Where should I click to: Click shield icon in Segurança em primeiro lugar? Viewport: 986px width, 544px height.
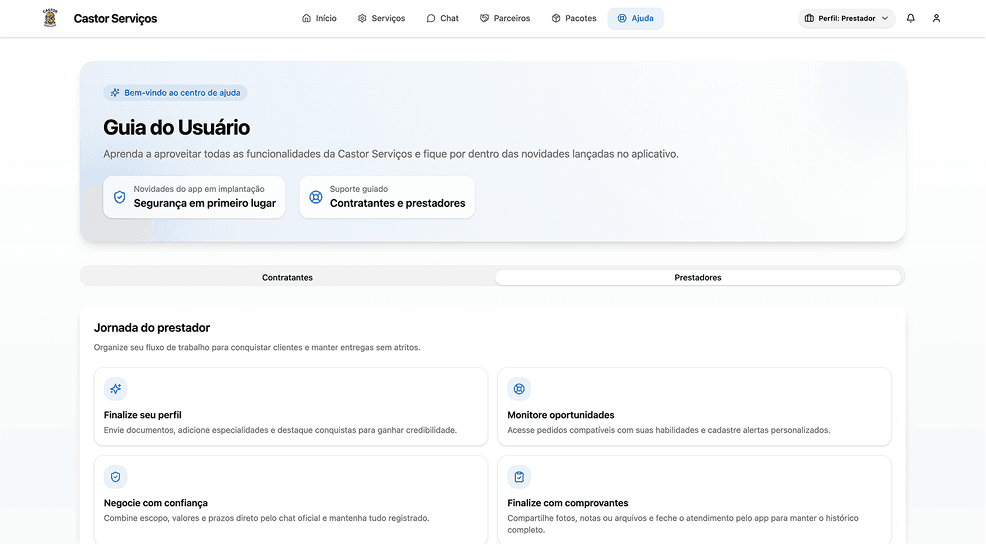click(119, 197)
